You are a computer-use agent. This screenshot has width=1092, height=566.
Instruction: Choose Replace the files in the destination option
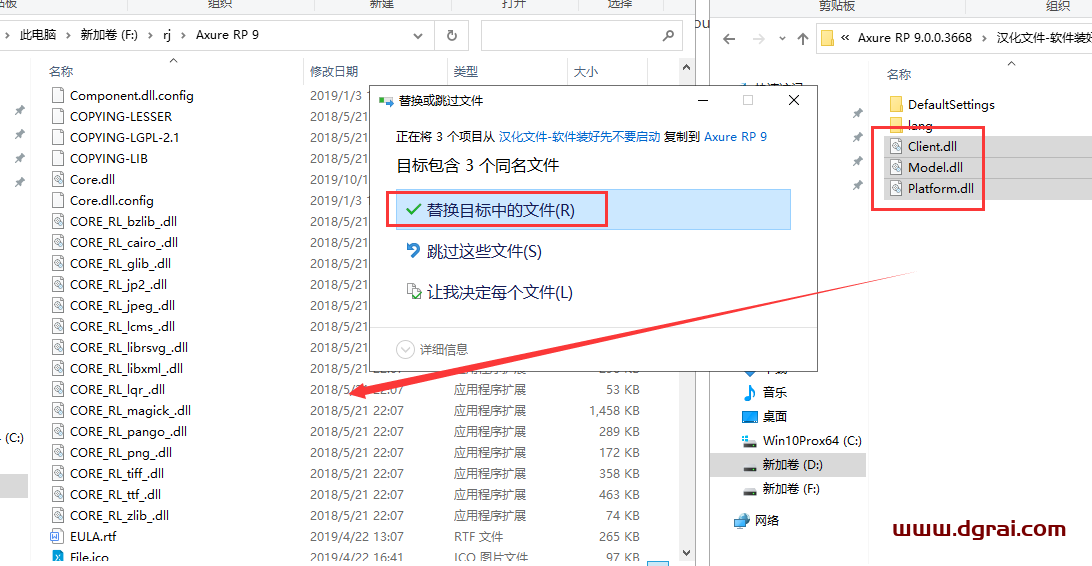coord(593,210)
